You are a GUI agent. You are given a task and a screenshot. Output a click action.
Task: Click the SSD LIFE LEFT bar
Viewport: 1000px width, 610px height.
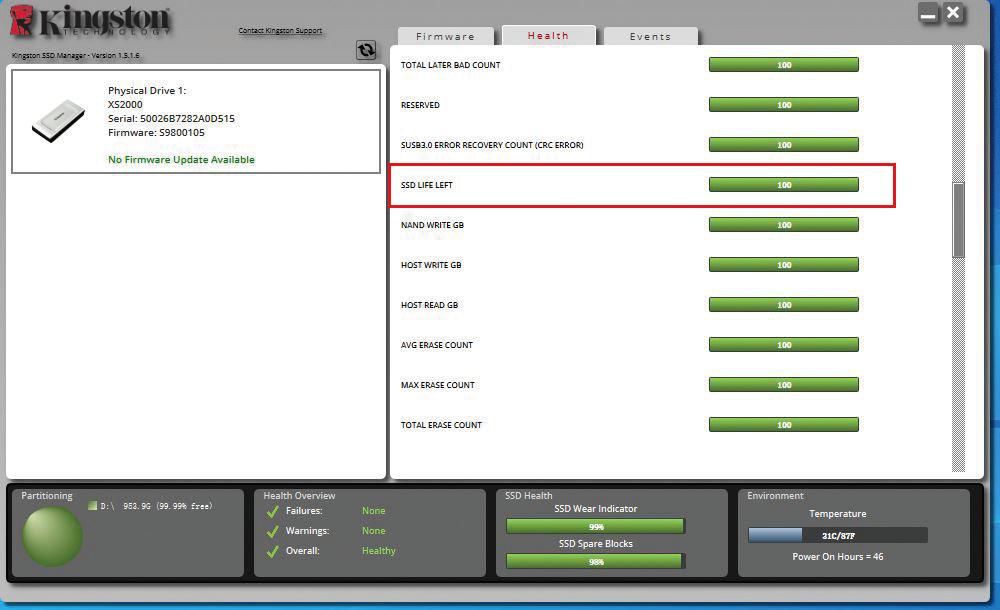pyautogui.click(x=784, y=184)
